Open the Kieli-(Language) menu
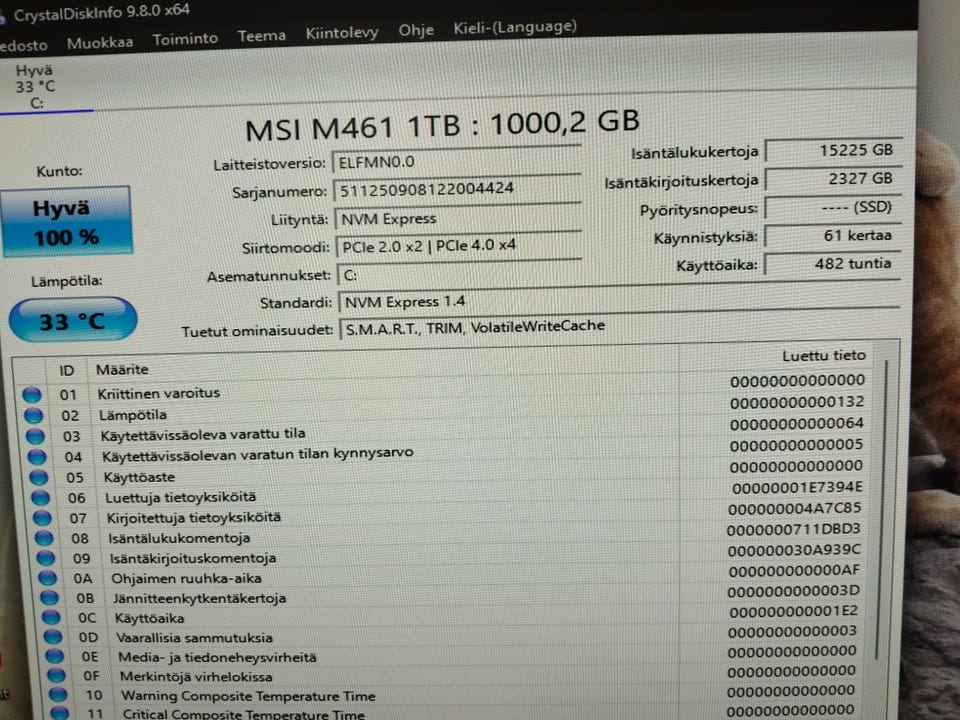The width and height of the screenshot is (960, 720). (x=515, y=27)
